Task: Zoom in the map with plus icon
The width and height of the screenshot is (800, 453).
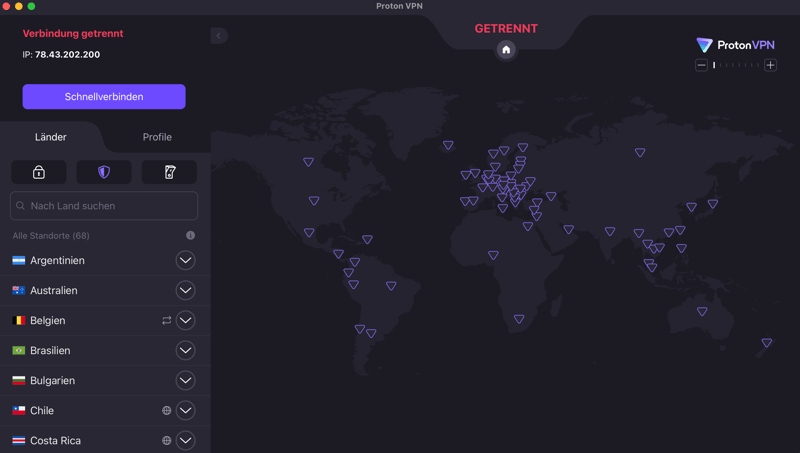Action: (770, 65)
